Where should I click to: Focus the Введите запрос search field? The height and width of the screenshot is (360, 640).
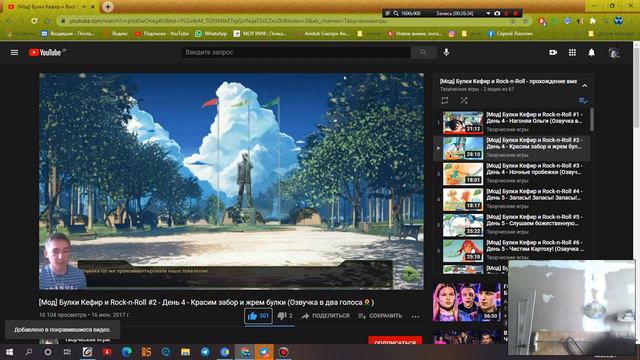(296, 52)
